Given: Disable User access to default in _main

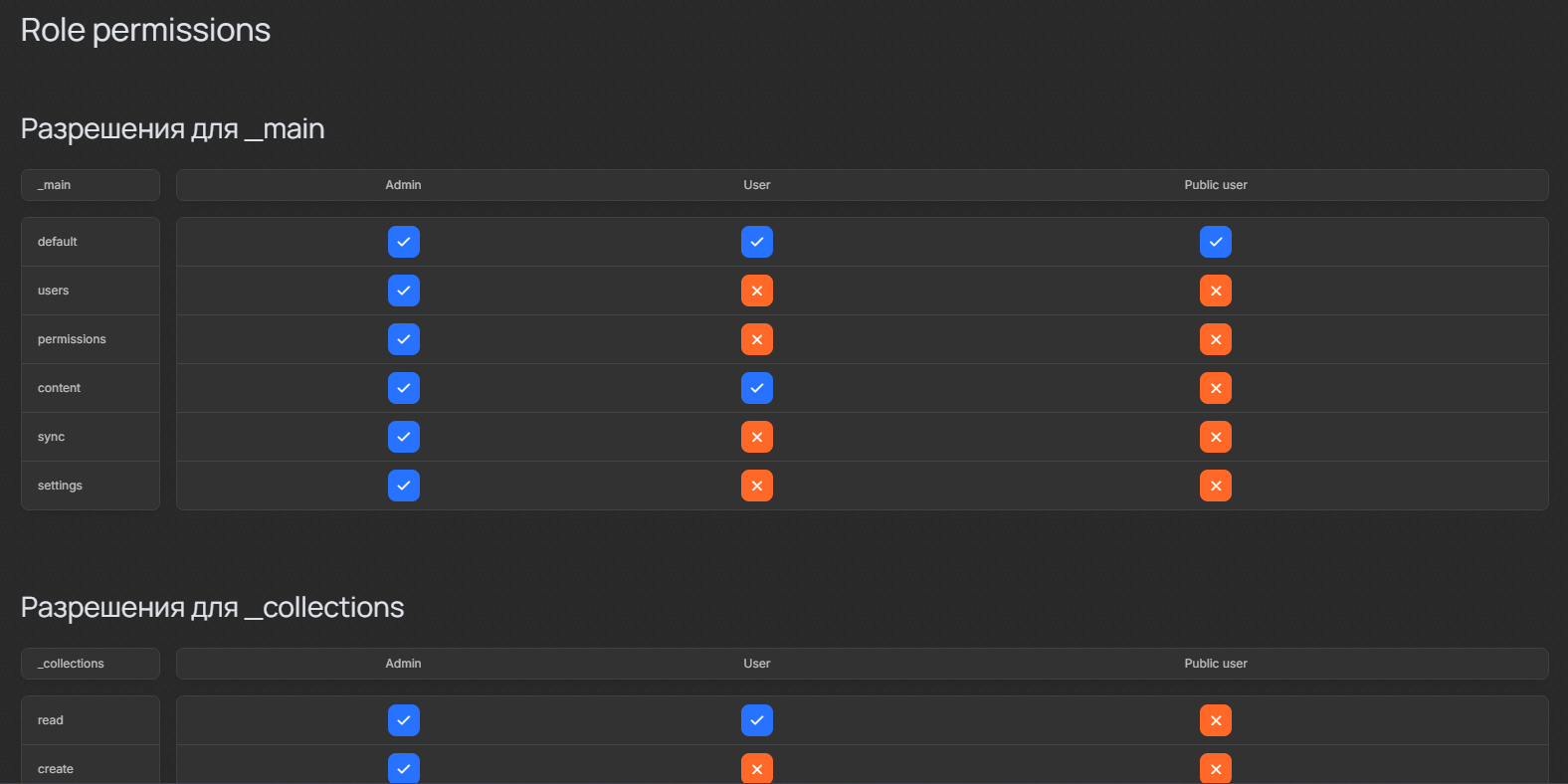Looking at the screenshot, I should click(756, 242).
